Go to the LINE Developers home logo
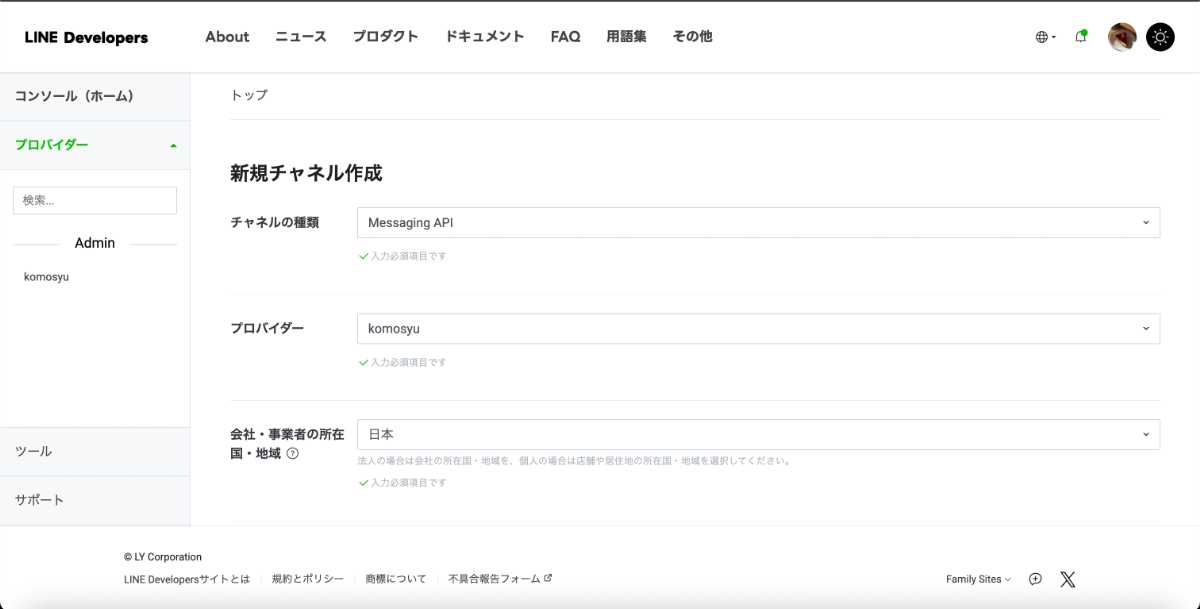 click(x=86, y=37)
